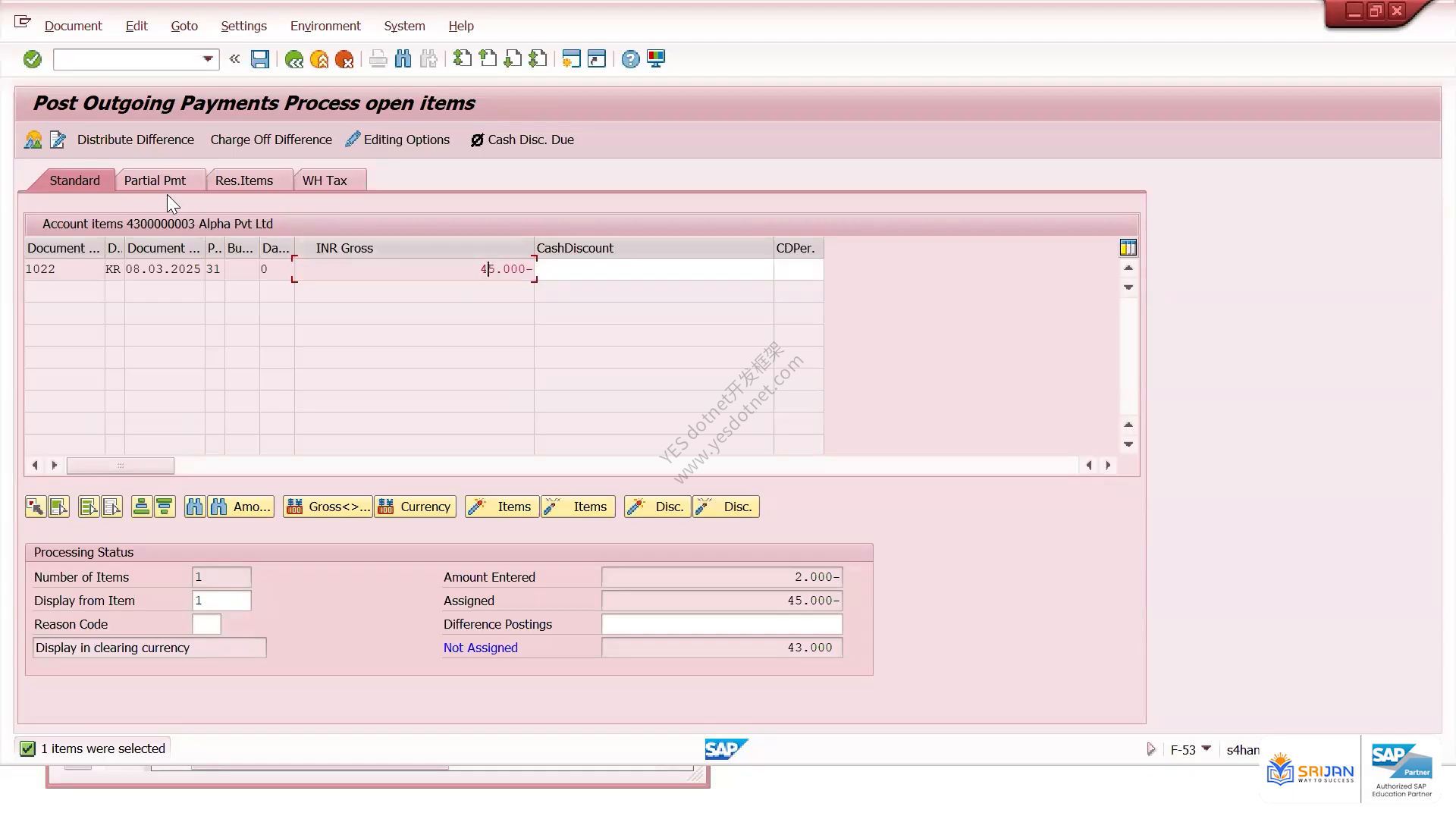Click the green checkmark Enter icon
Screen dimensions: 1456x819
coord(32,59)
